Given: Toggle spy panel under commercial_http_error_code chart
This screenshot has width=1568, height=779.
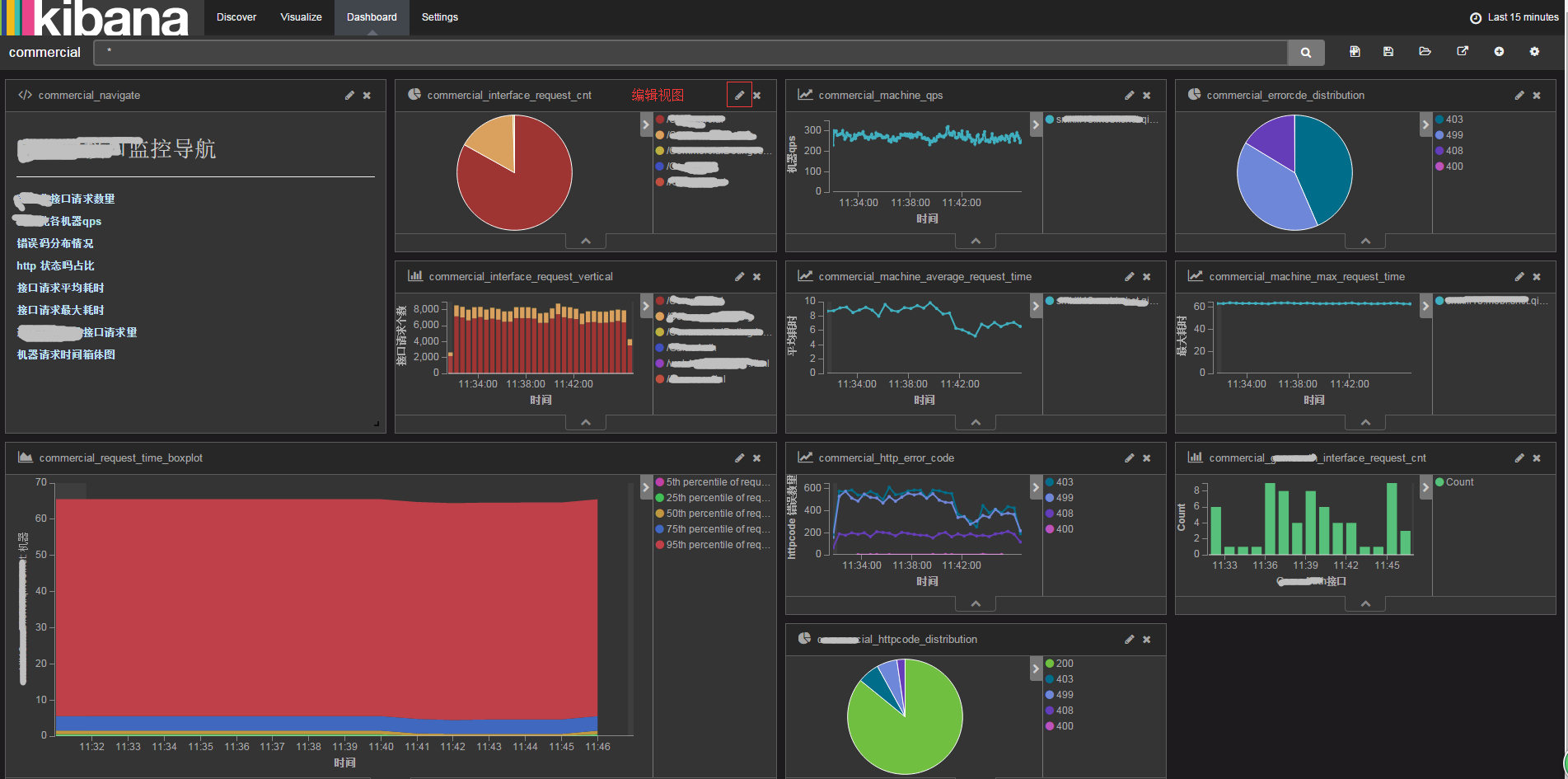Looking at the screenshot, I should click(x=976, y=604).
